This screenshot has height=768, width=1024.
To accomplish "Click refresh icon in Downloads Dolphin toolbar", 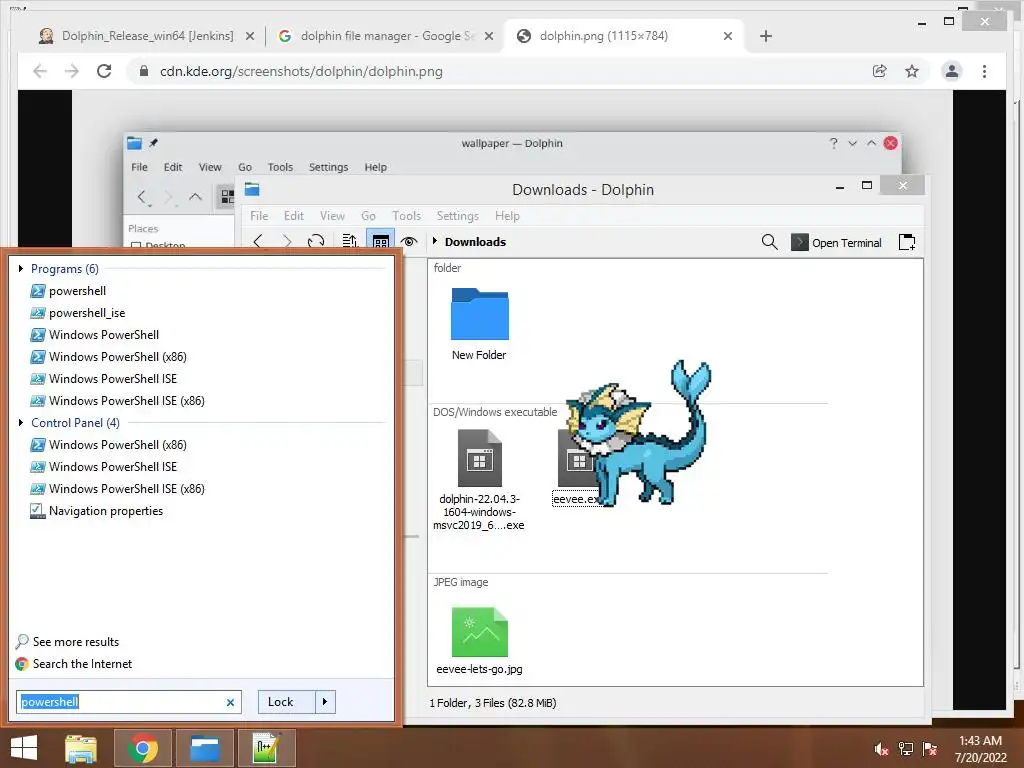I will coord(316,242).
